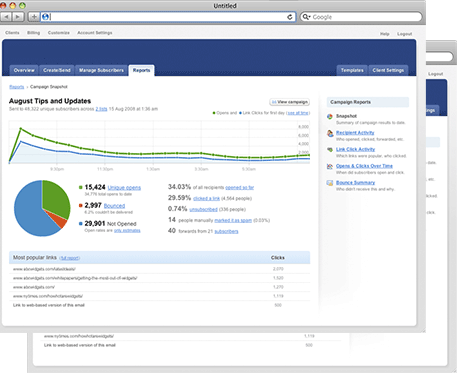
Task: Click the Account Settings menu item
Action: [95, 33]
